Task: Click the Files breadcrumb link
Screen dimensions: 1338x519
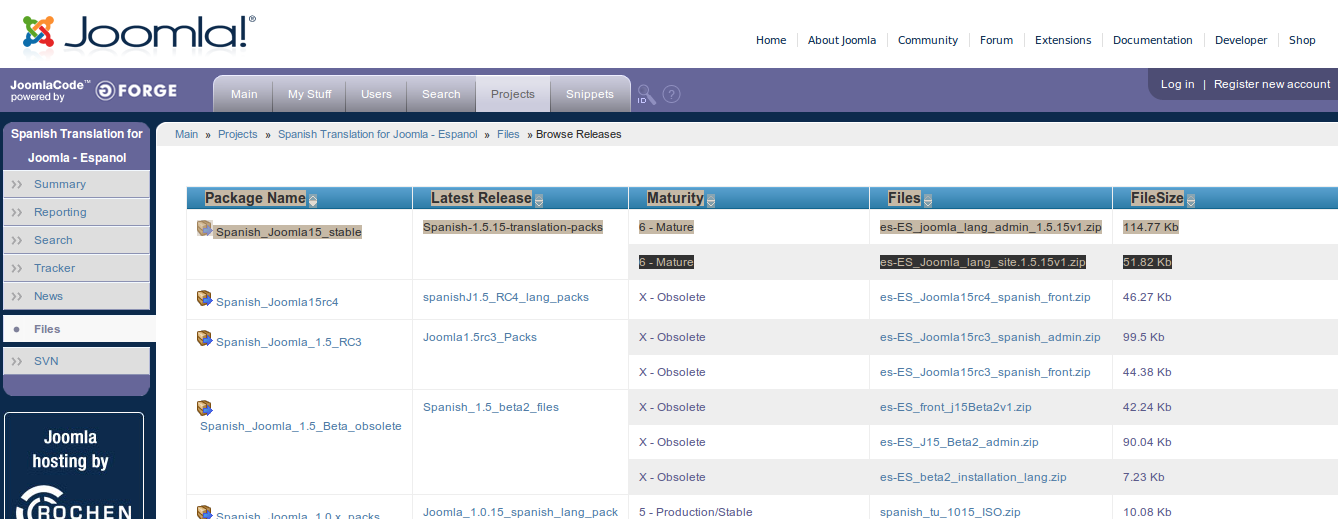Action: click(x=508, y=134)
